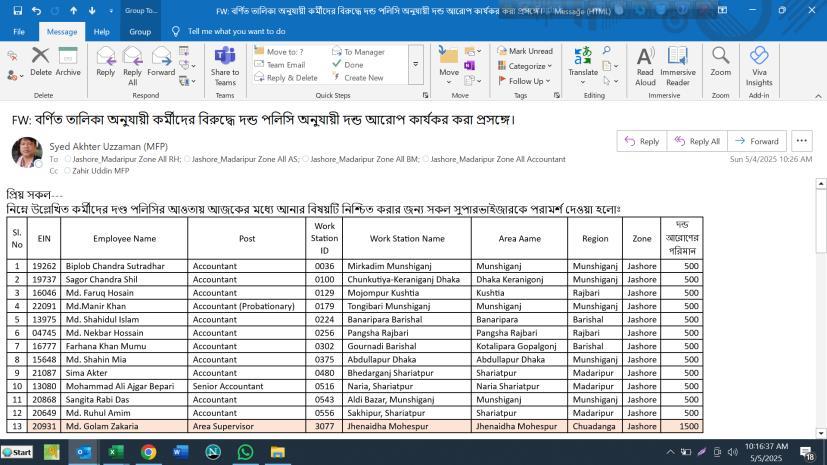Start Read Aloud
This screenshot has width=827, height=465.
tap(645, 66)
